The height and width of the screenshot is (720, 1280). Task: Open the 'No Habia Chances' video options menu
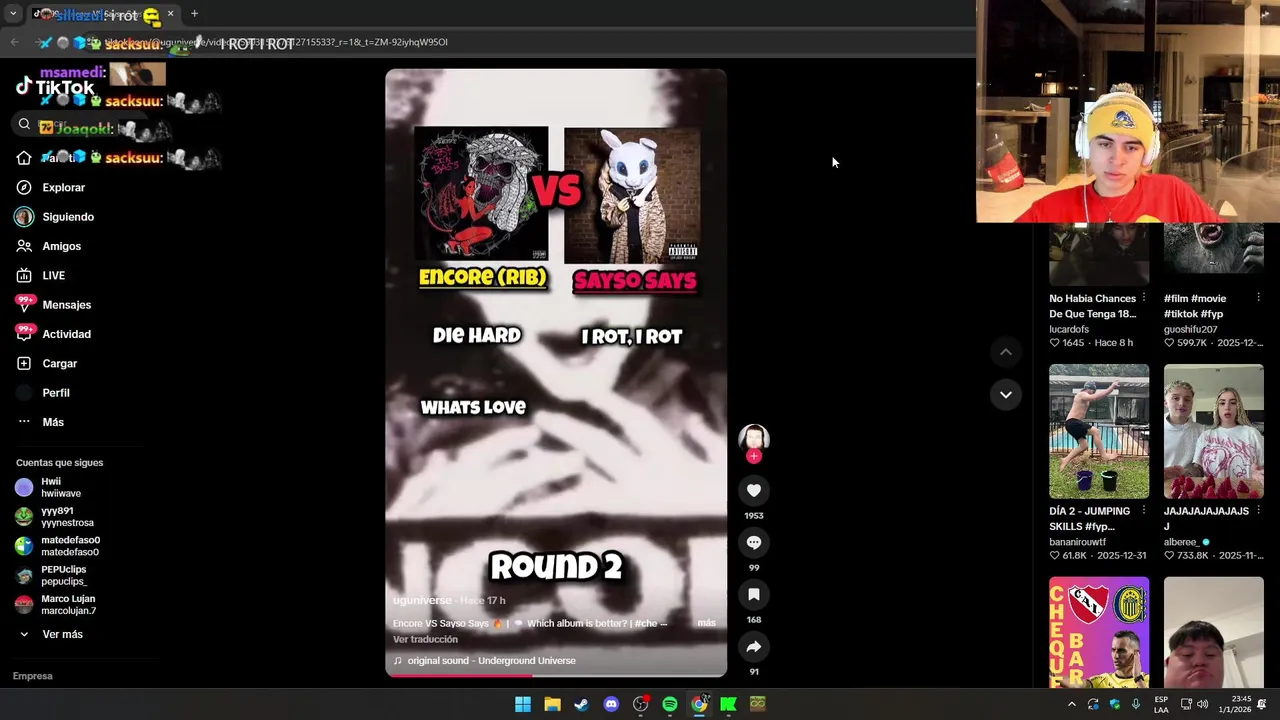click(1144, 298)
